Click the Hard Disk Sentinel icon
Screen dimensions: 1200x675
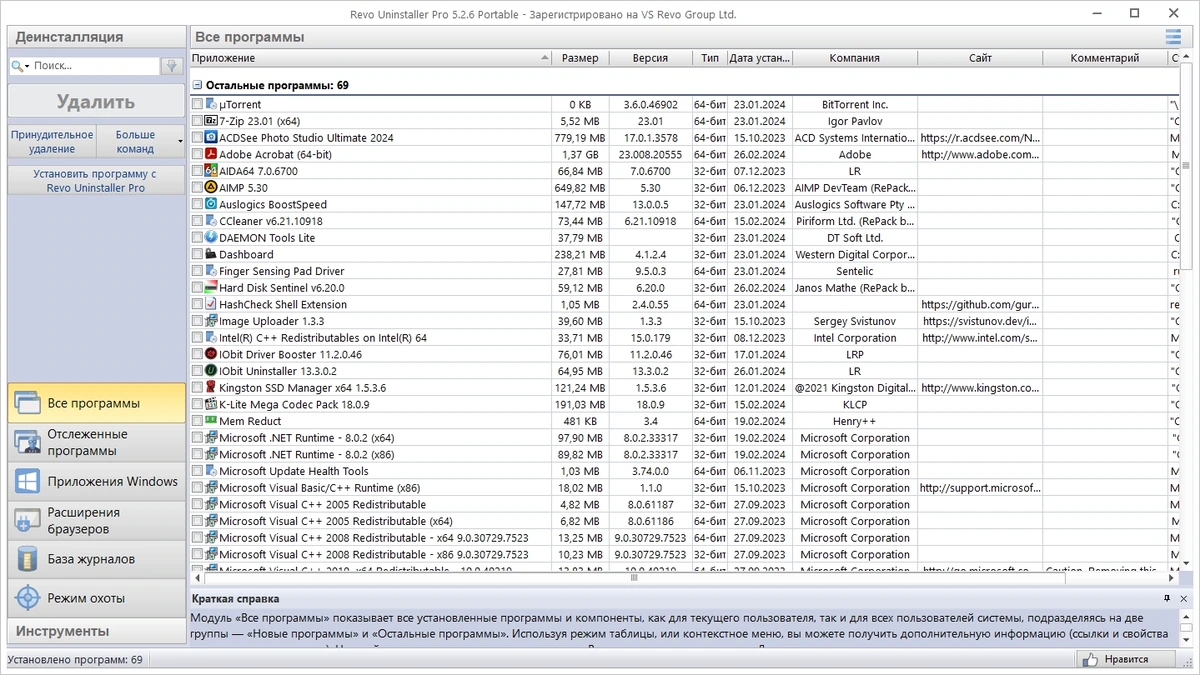click(211, 287)
